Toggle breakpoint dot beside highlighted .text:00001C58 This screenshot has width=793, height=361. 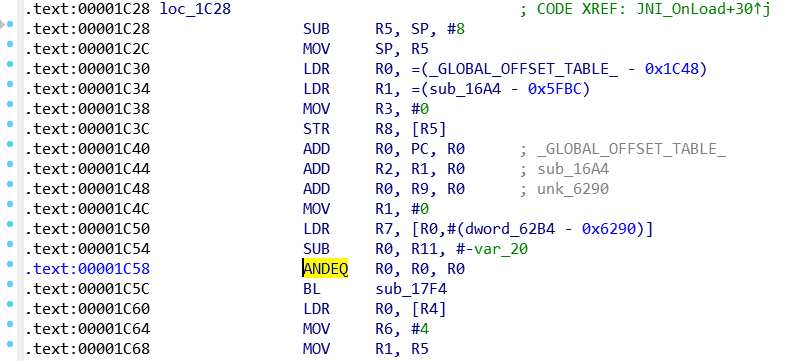[x=10, y=265]
